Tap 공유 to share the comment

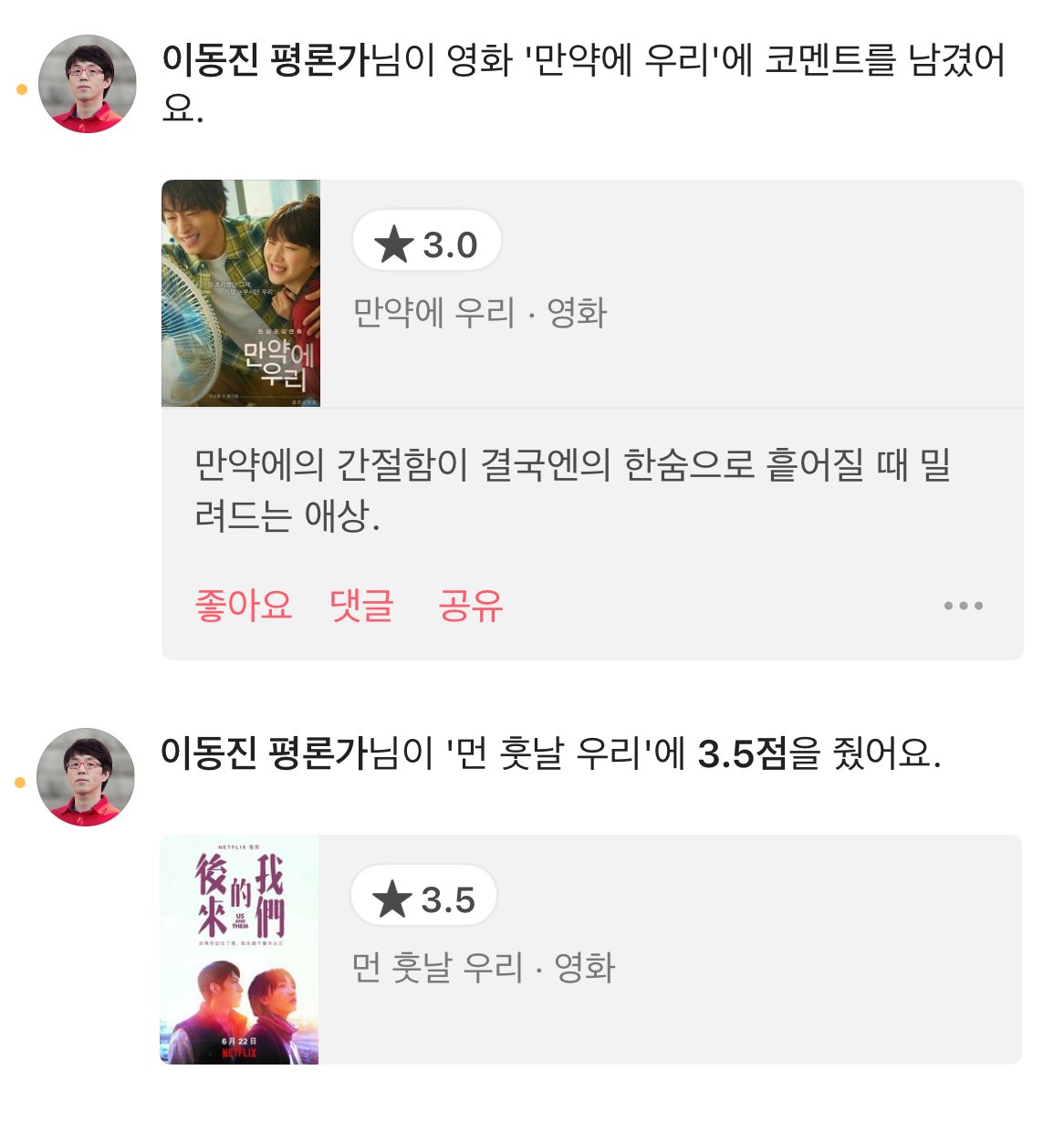pyautogui.click(x=470, y=606)
